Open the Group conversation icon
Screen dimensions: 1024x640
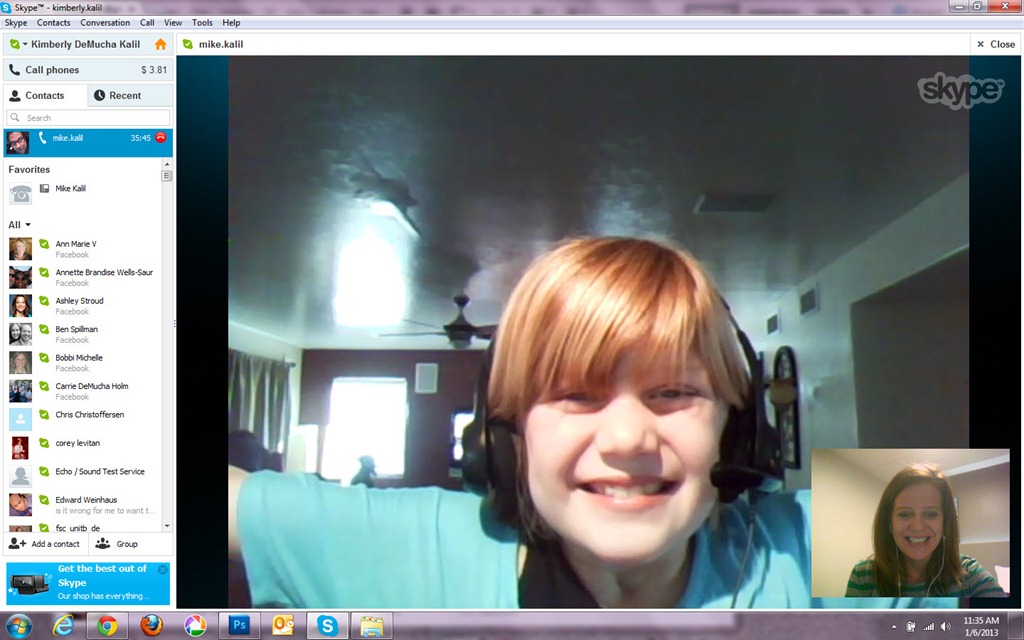pyautogui.click(x=101, y=543)
